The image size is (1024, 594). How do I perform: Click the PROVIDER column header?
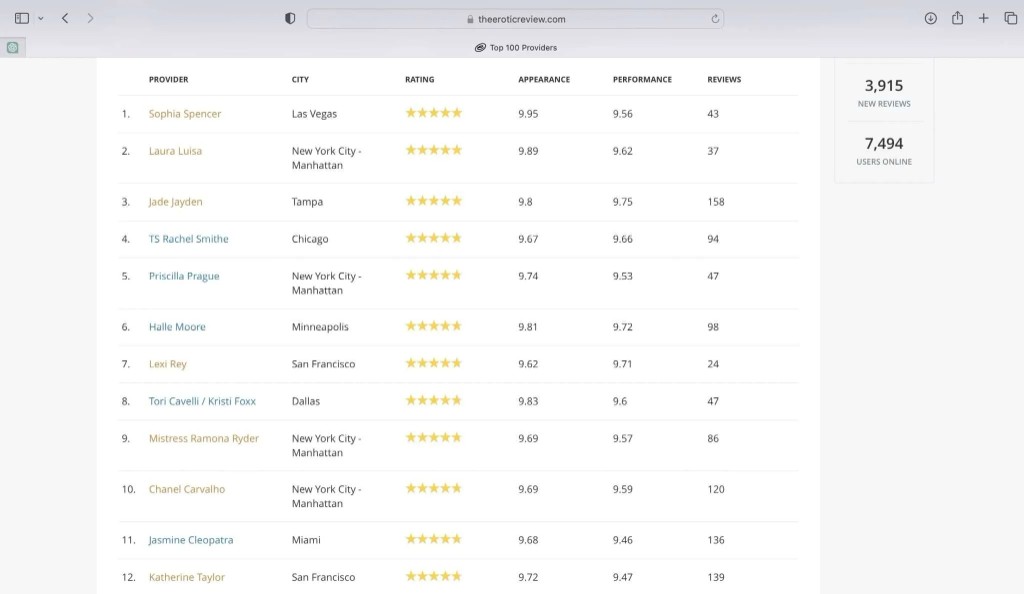point(168,79)
